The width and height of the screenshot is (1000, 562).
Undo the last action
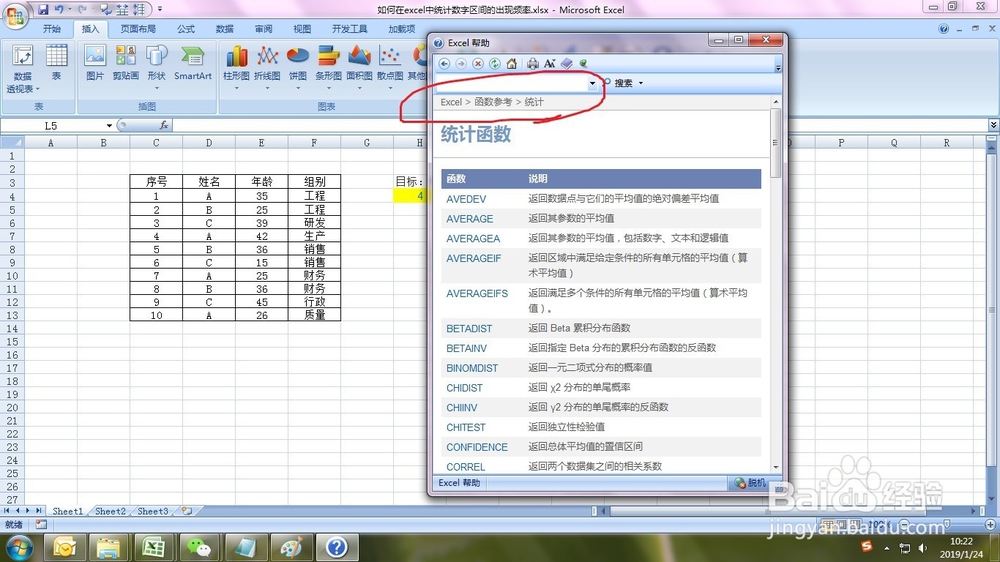(59, 9)
